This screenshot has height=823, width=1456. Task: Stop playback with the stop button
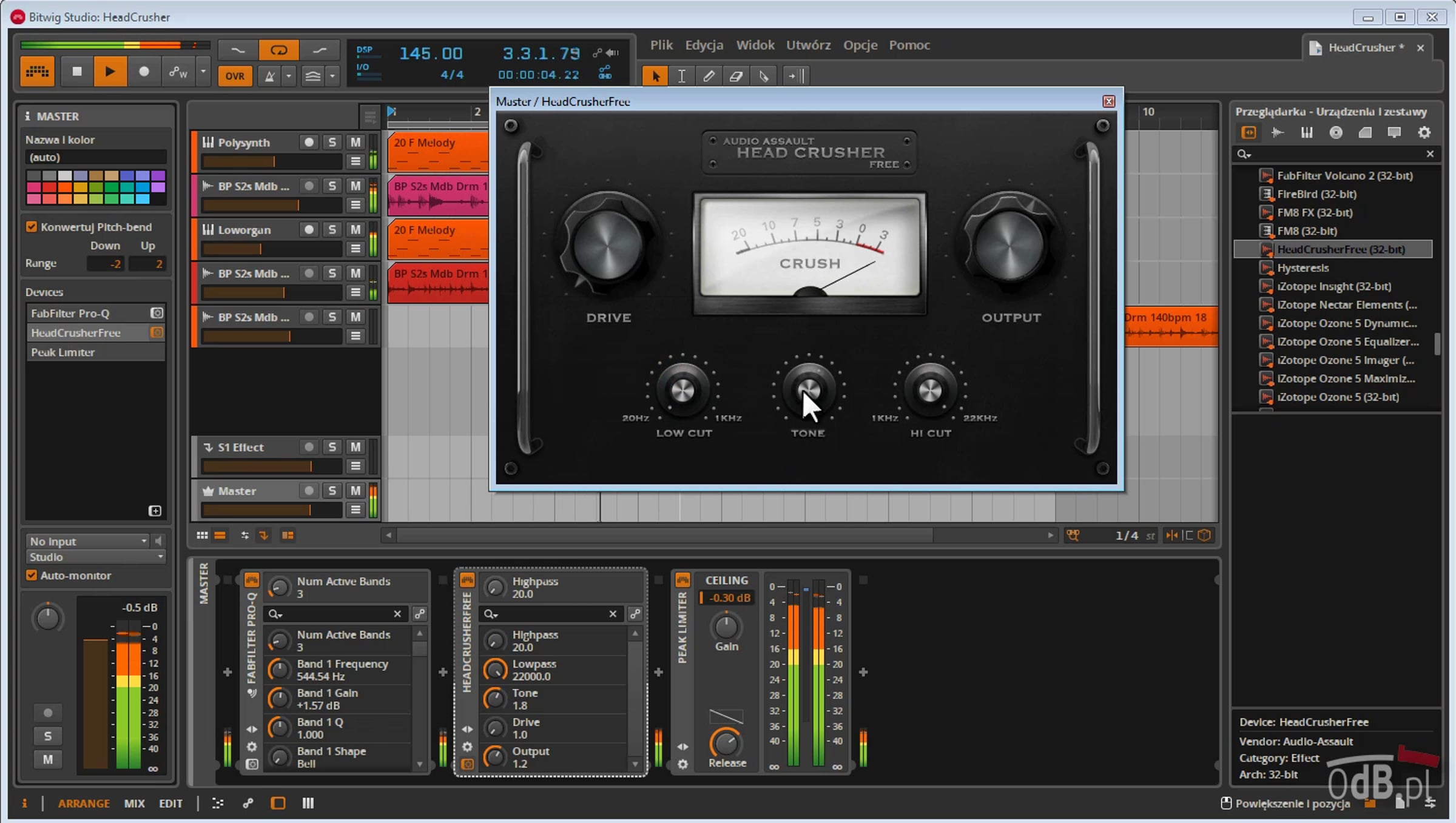click(x=77, y=72)
